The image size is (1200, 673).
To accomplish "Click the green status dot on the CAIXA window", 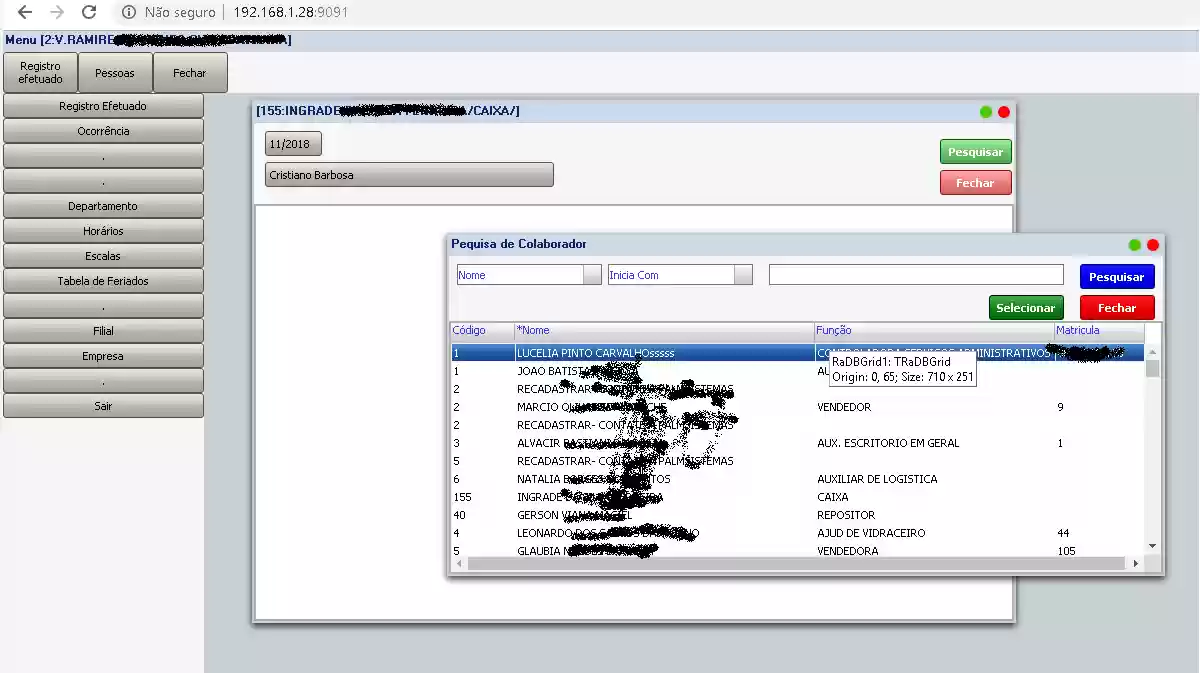I will pyautogui.click(x=986, y=112).
